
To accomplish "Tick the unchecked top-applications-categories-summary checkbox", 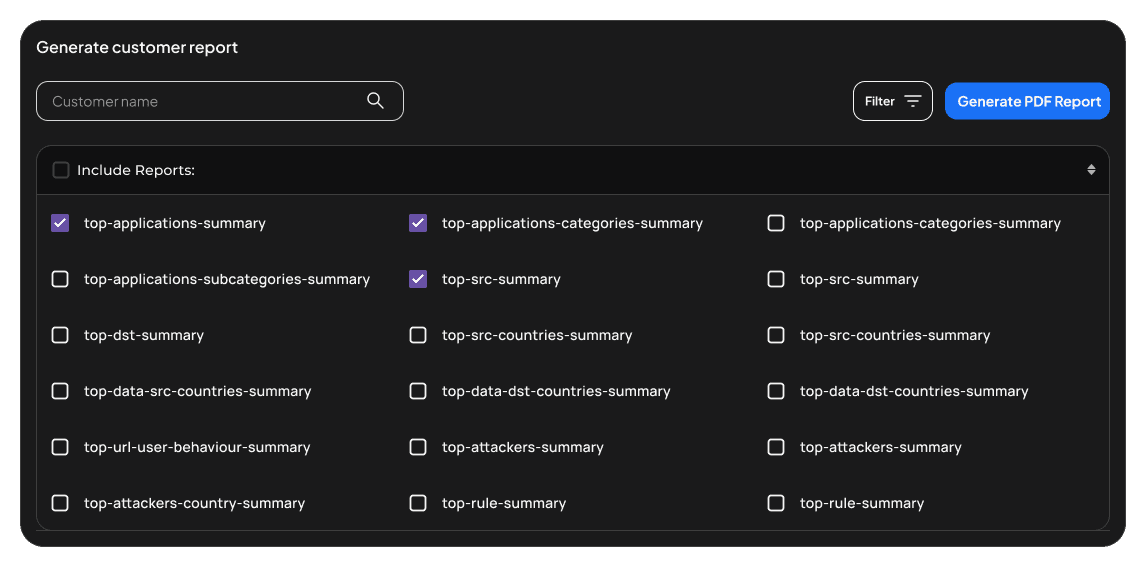I will click(775, 223).
